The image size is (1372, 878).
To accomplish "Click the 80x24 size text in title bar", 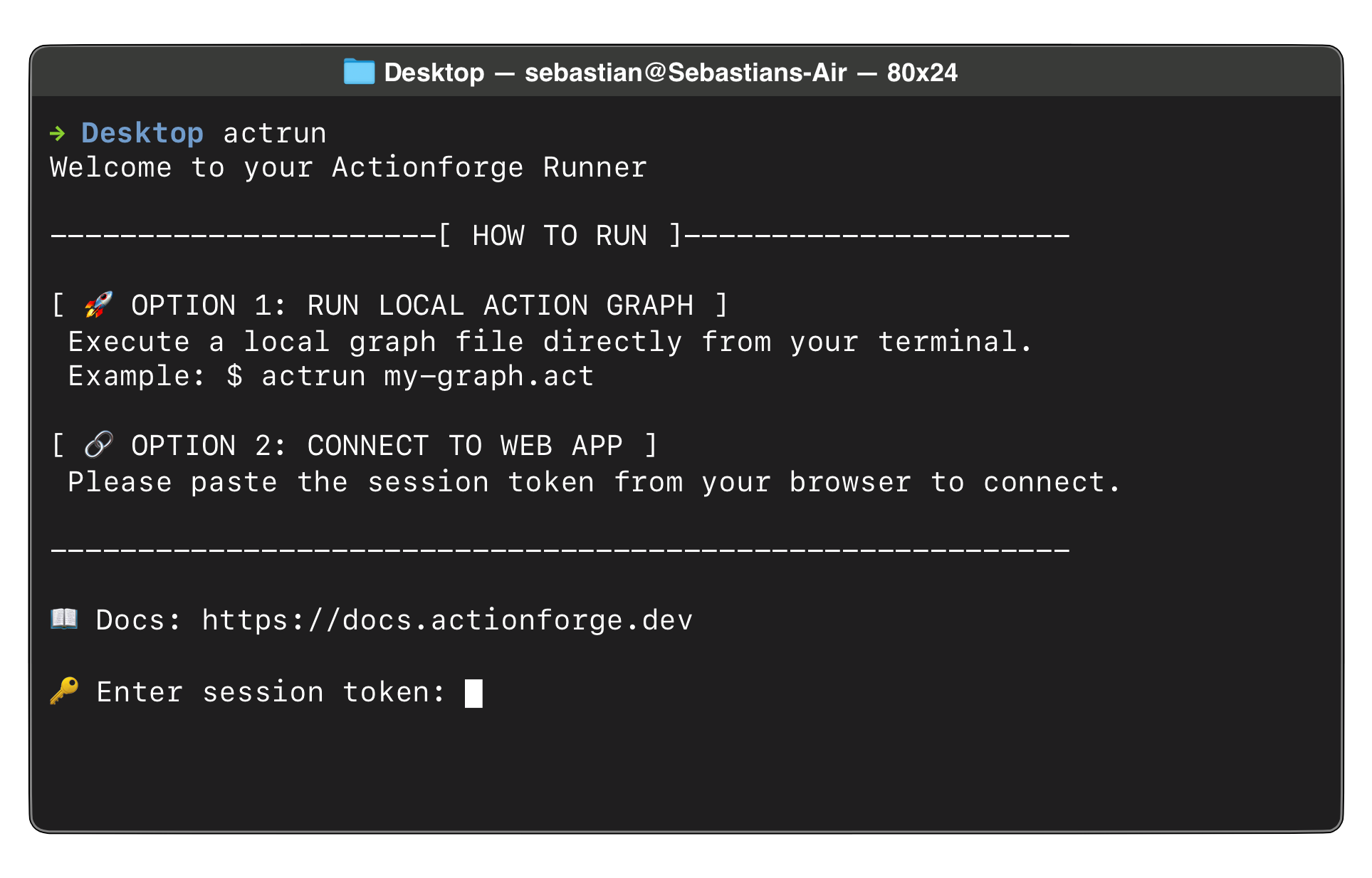I will click(x=922, y=73).
